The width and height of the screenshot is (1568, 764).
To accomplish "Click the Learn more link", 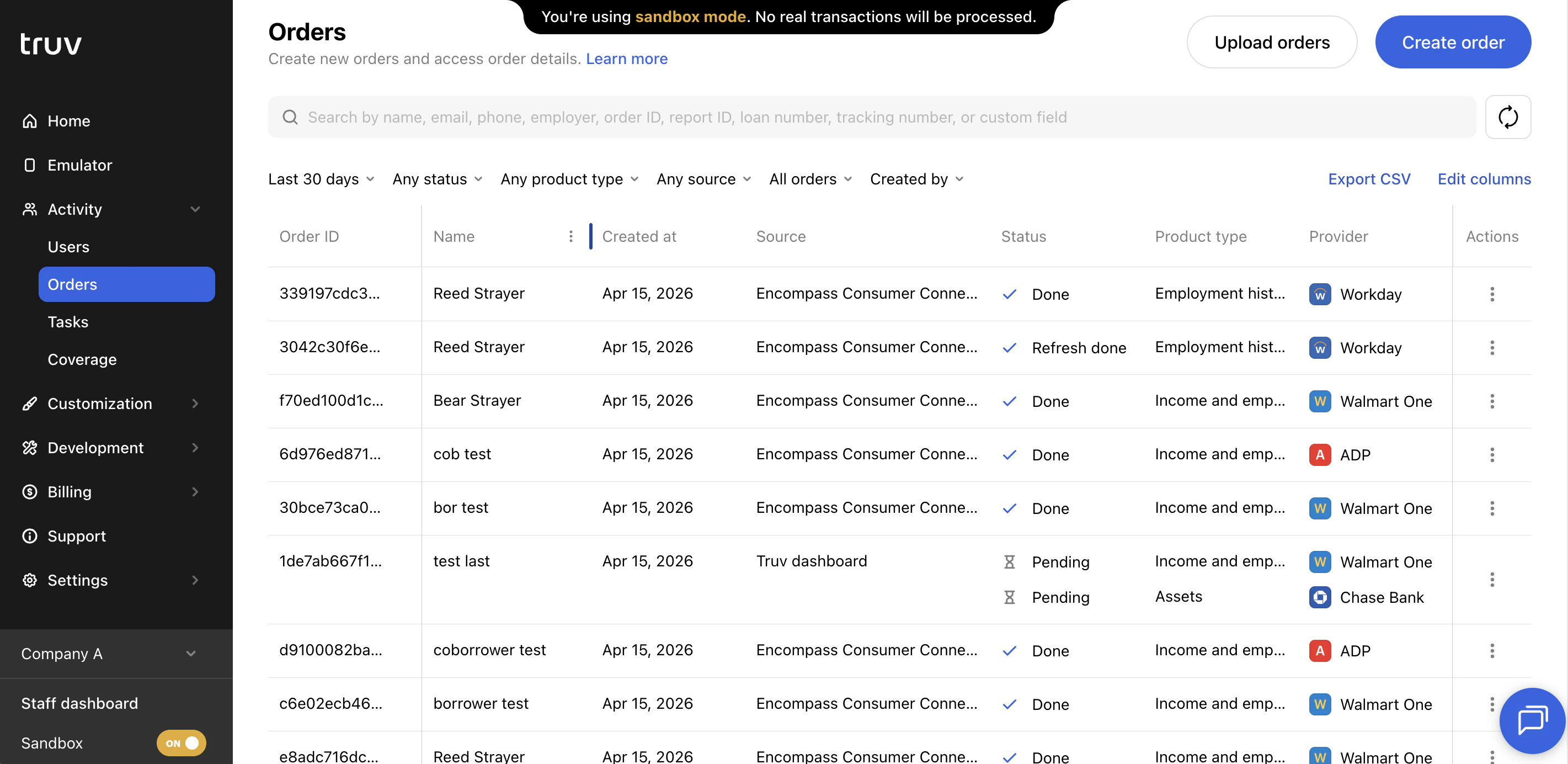I will tap(626, 59).
